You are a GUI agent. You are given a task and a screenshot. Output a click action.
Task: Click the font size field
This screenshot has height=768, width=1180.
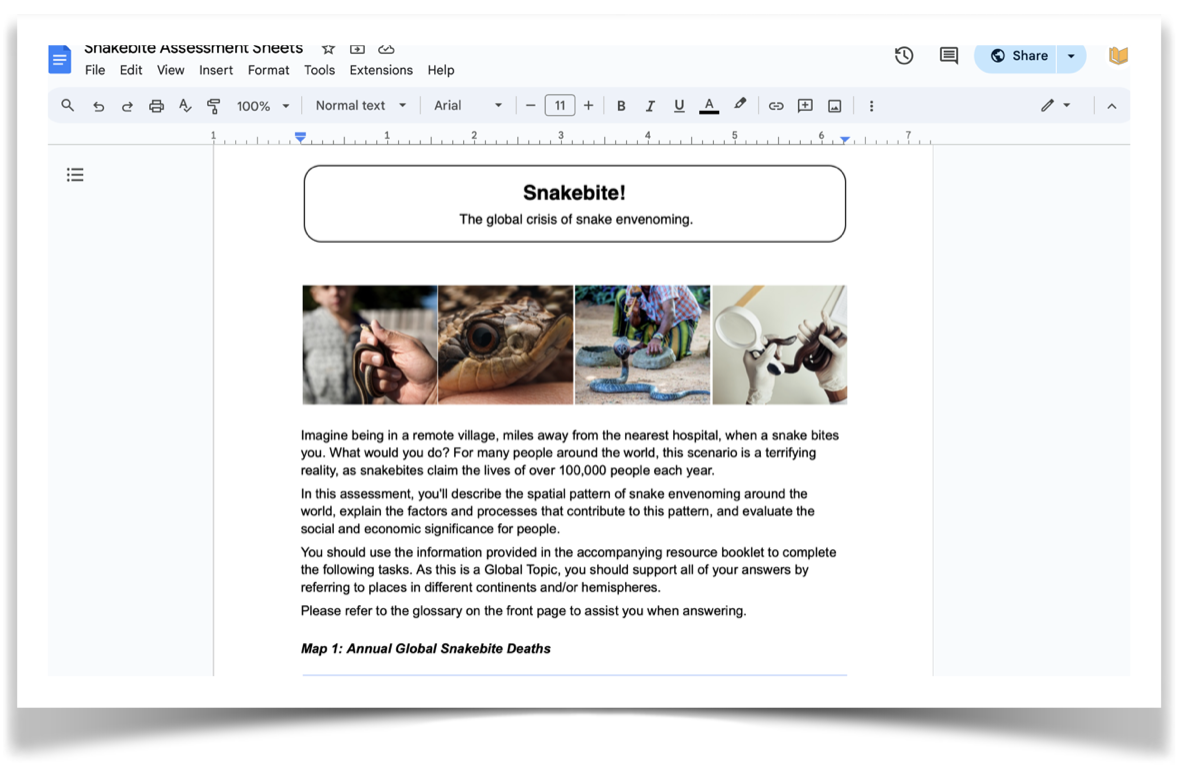pyautogui.click(x=560, y=105)
